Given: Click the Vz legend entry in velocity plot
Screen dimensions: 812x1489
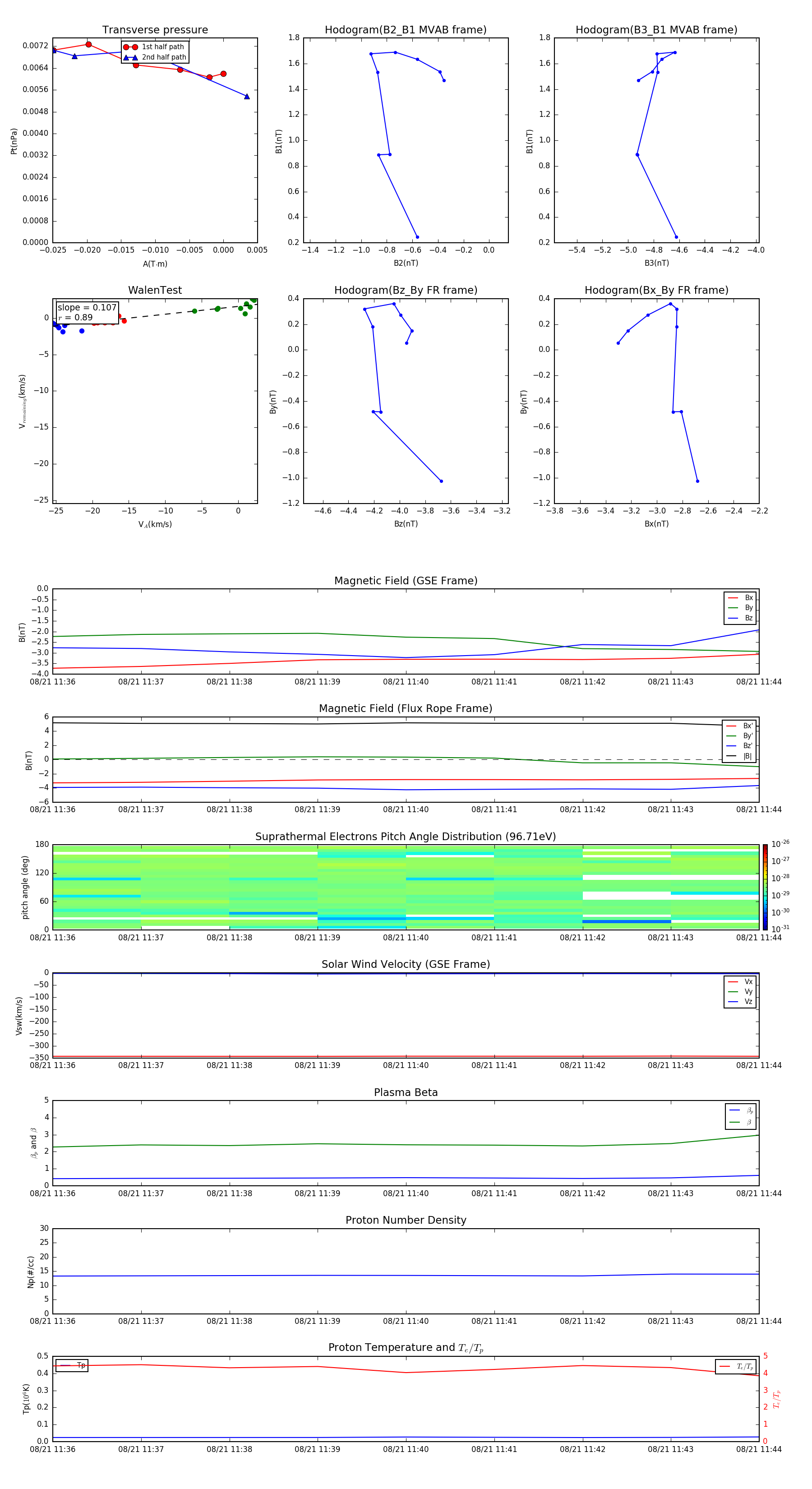Looking at the screenshot, I should pos(740,1001).
